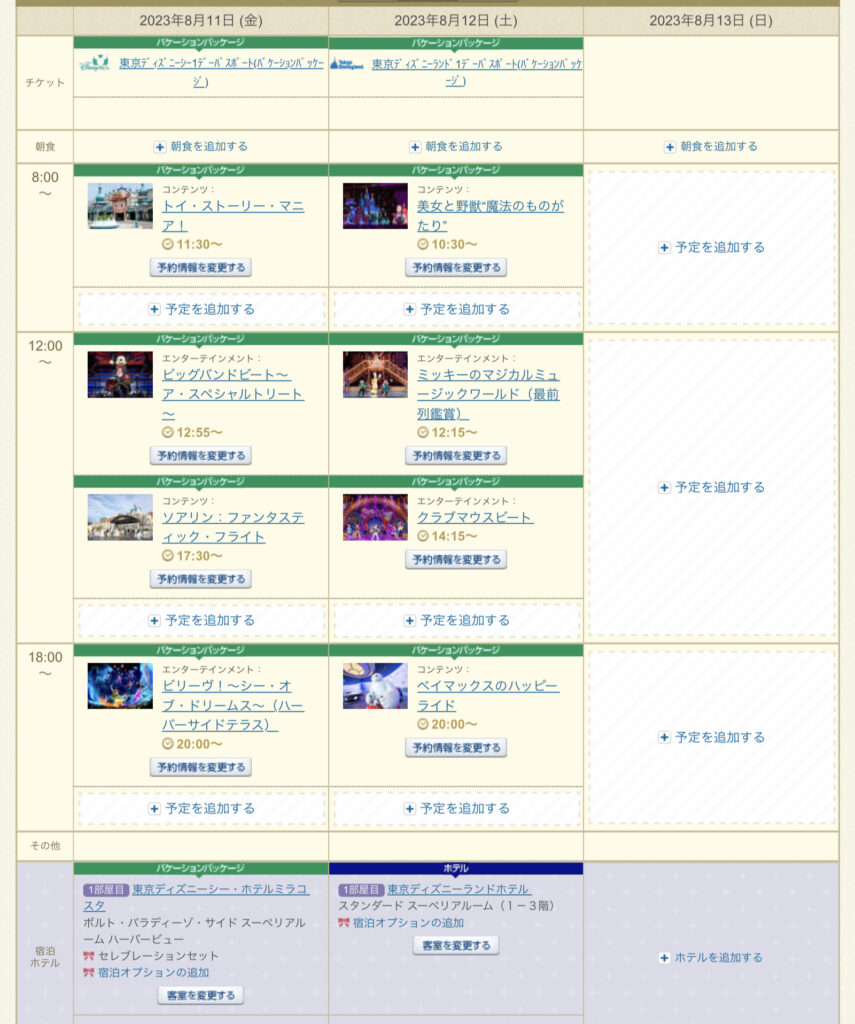Open トイ・ストーリー・マニア！ link
Viewport: 855px width, 1024px height.
coord(233,216)
